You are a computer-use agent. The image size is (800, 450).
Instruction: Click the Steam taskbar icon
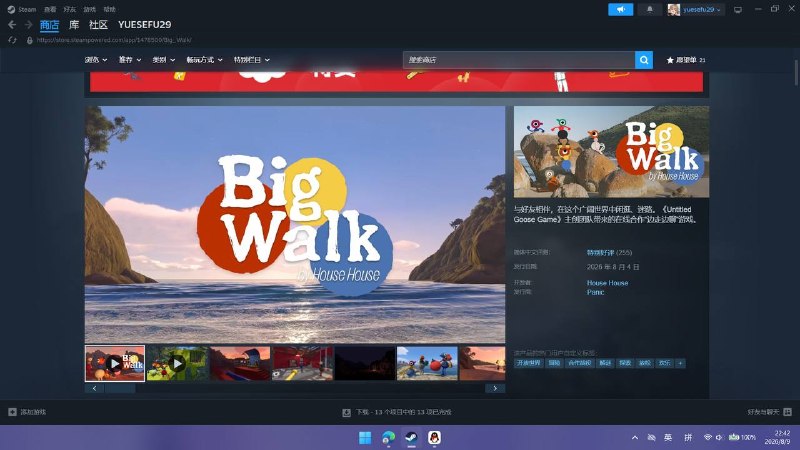411,438
